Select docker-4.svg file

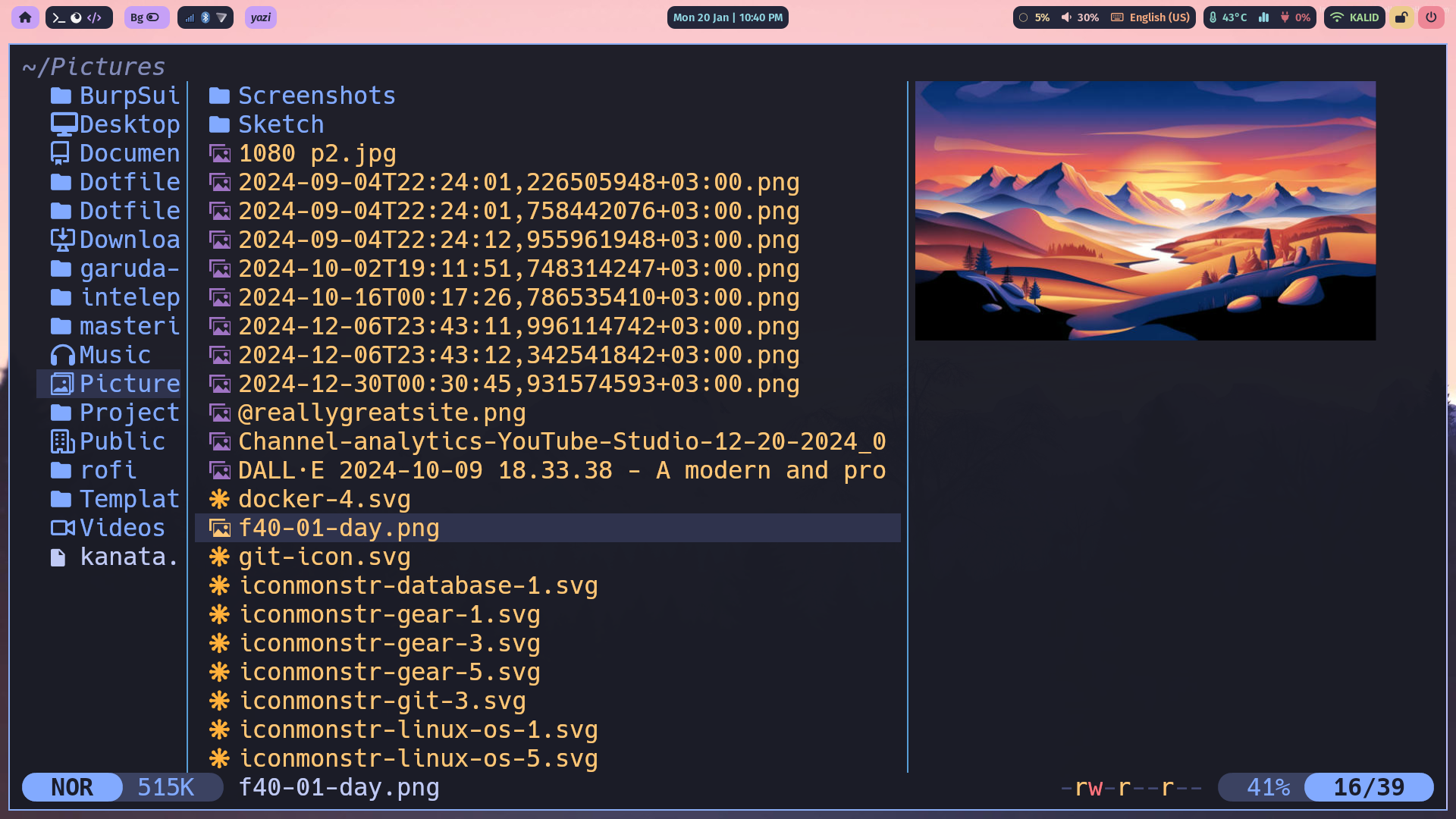click(324, 499)
